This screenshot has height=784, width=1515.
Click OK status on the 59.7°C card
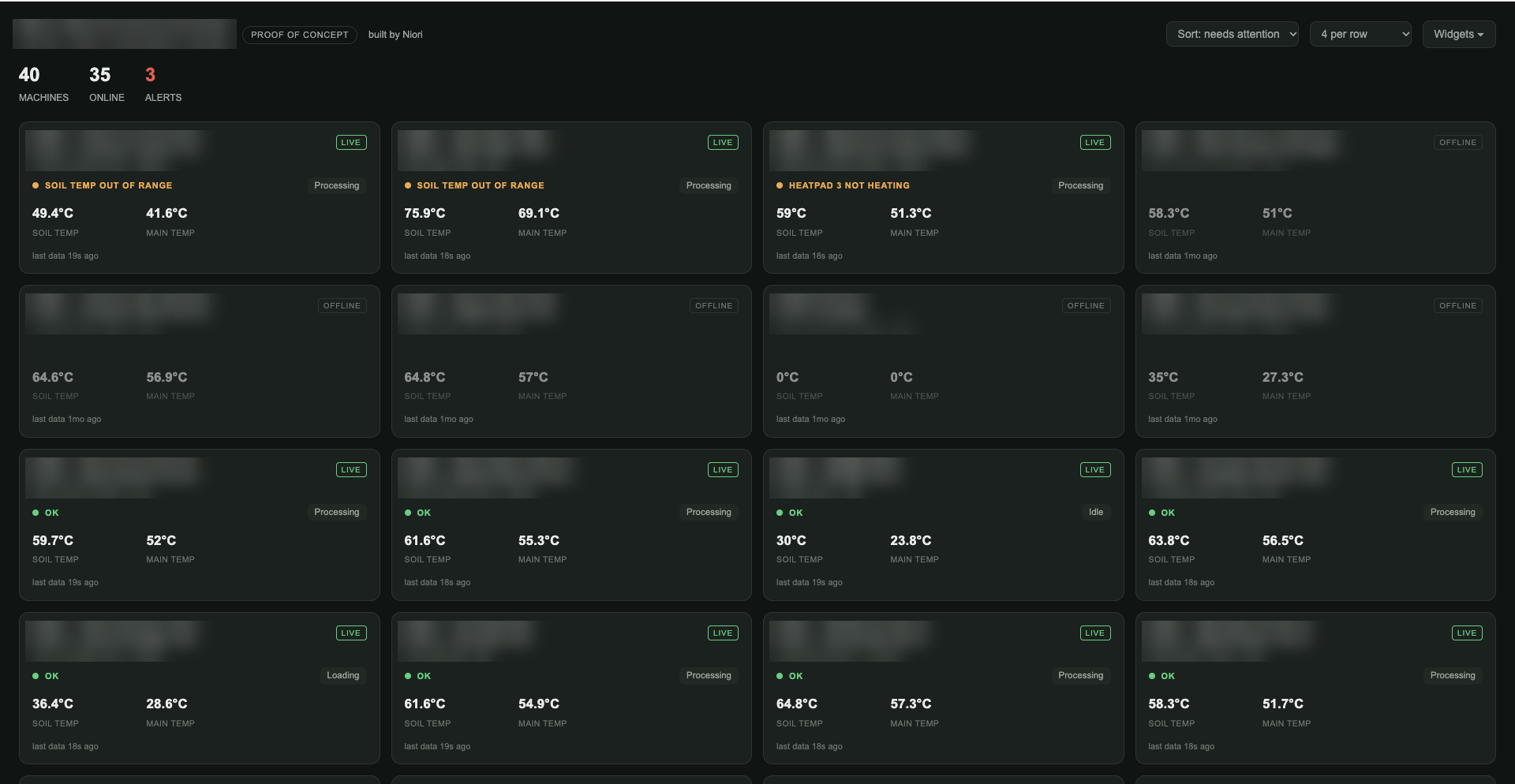(46, 513)
